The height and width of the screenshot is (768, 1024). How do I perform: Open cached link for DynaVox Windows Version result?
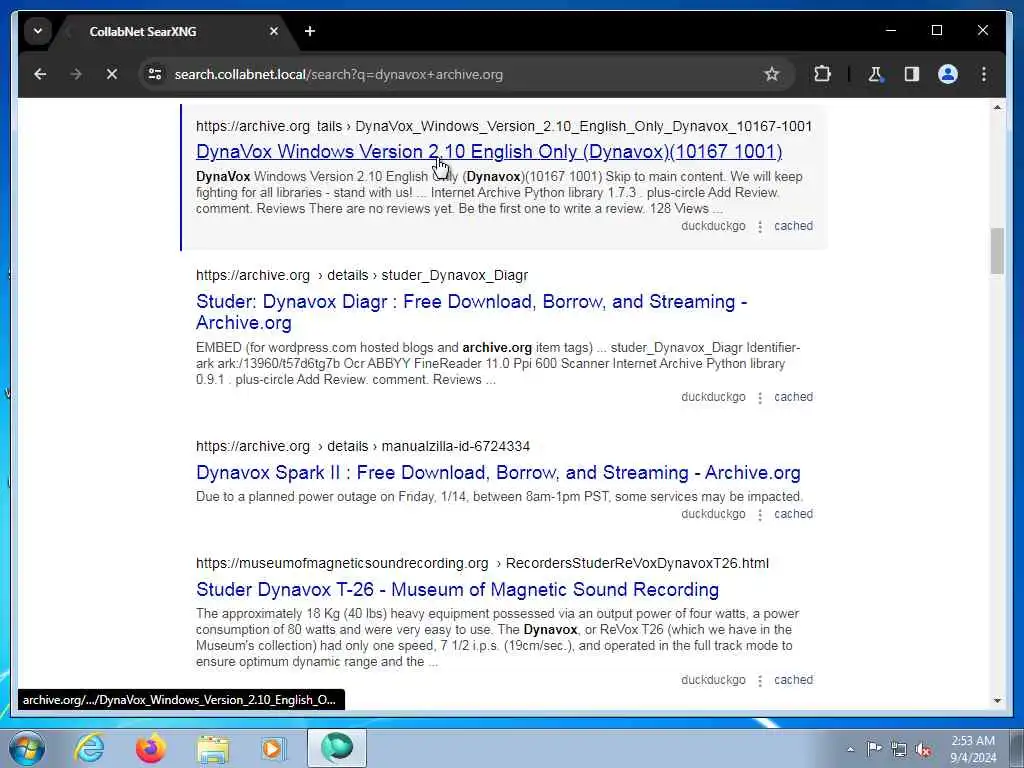tap(793, 226)
